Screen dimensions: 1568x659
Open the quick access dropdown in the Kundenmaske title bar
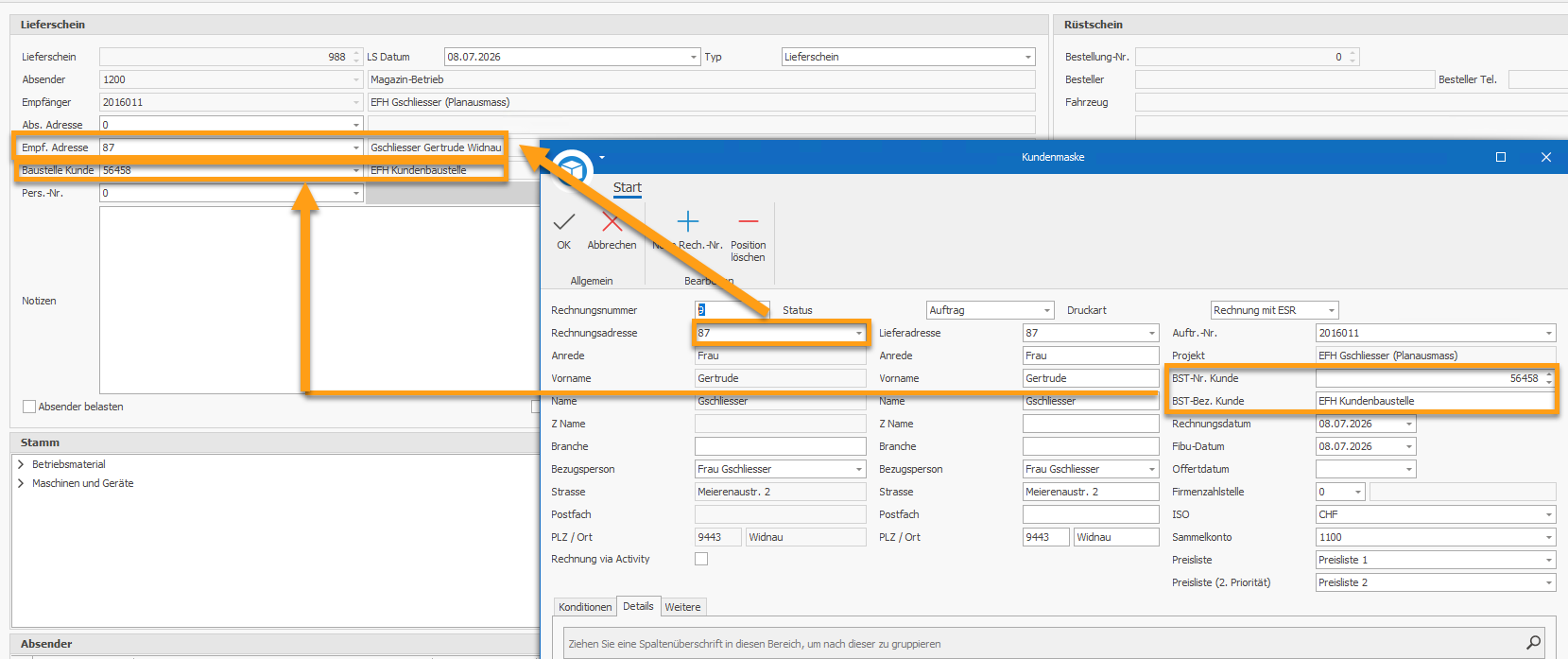602,158
